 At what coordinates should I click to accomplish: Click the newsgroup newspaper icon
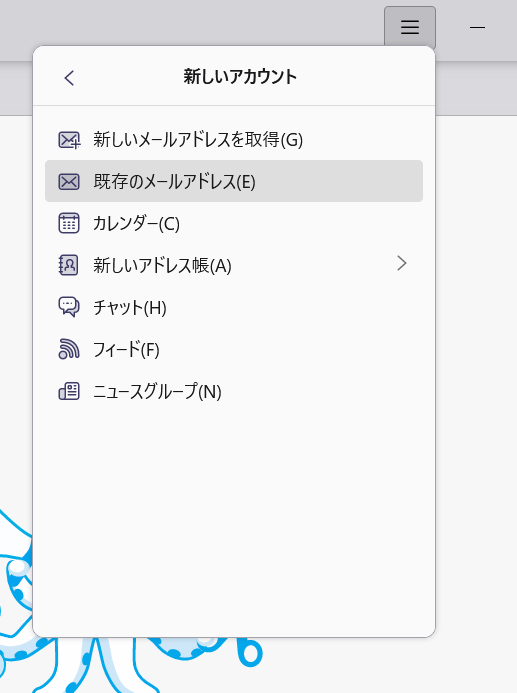pyautogui.click(x=69, y=391)
